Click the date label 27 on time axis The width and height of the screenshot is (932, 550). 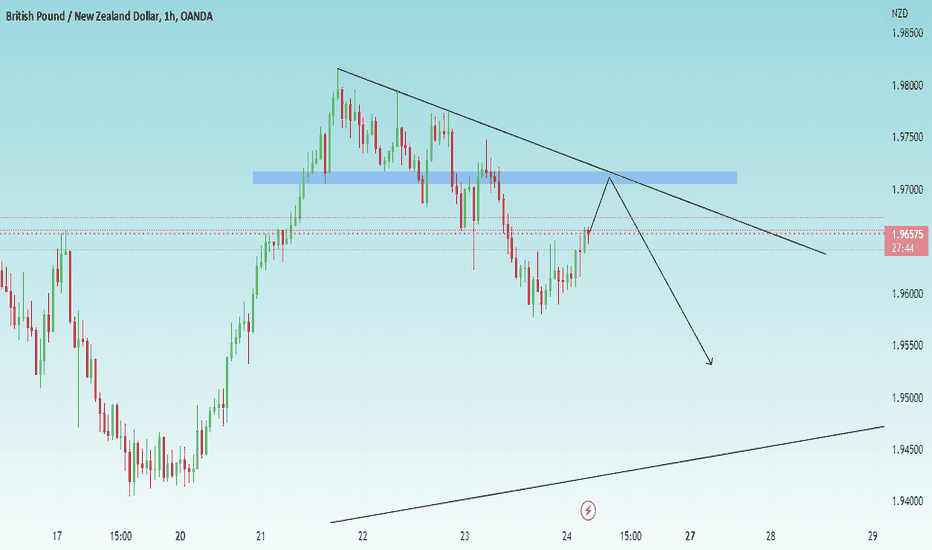[689, 536]
